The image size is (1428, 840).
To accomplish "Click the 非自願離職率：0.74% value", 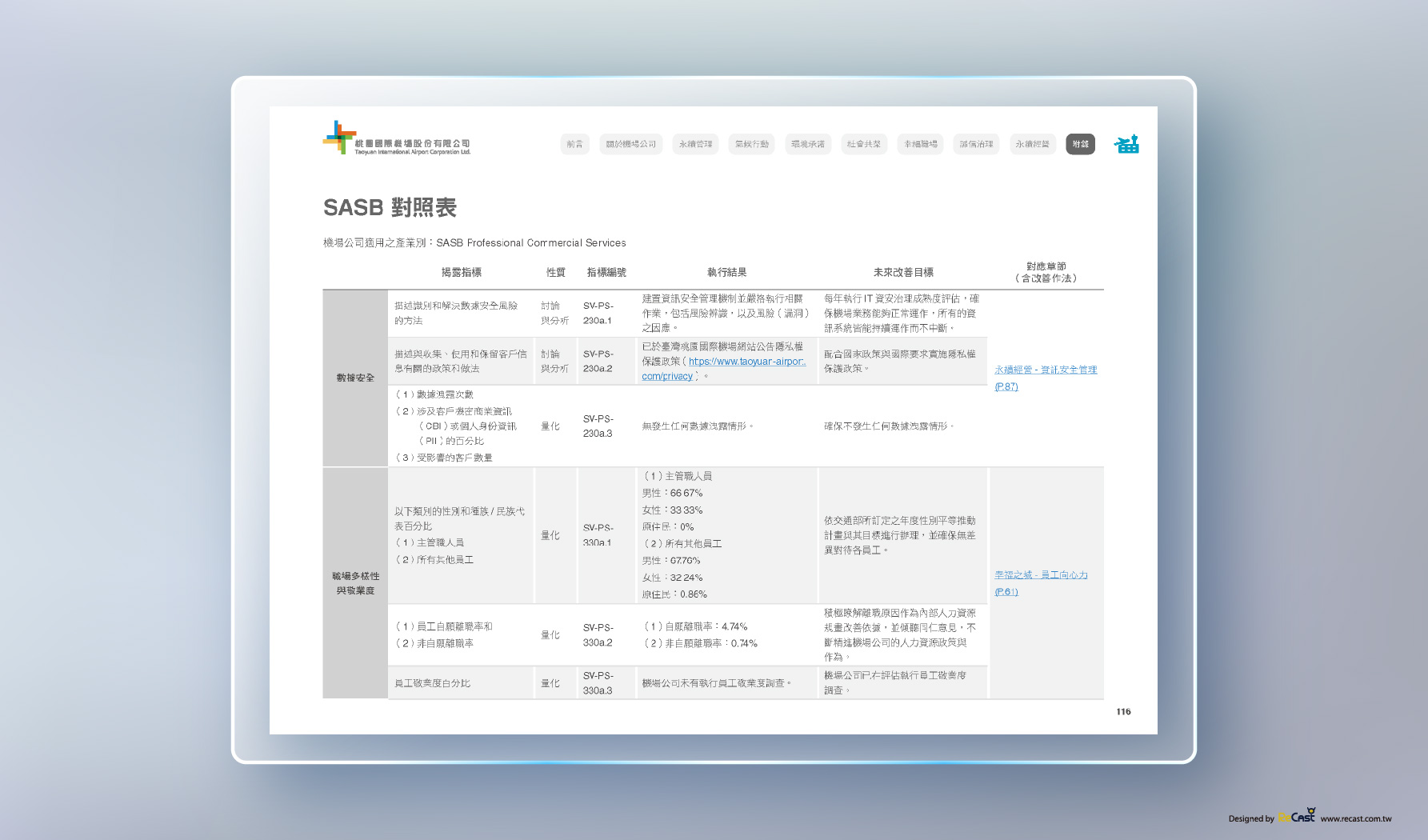I will pyautogui.click(x=700, y=643).
